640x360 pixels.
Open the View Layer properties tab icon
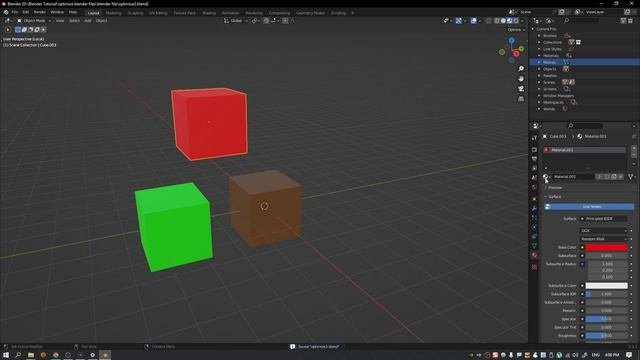(x=534, y=169)
